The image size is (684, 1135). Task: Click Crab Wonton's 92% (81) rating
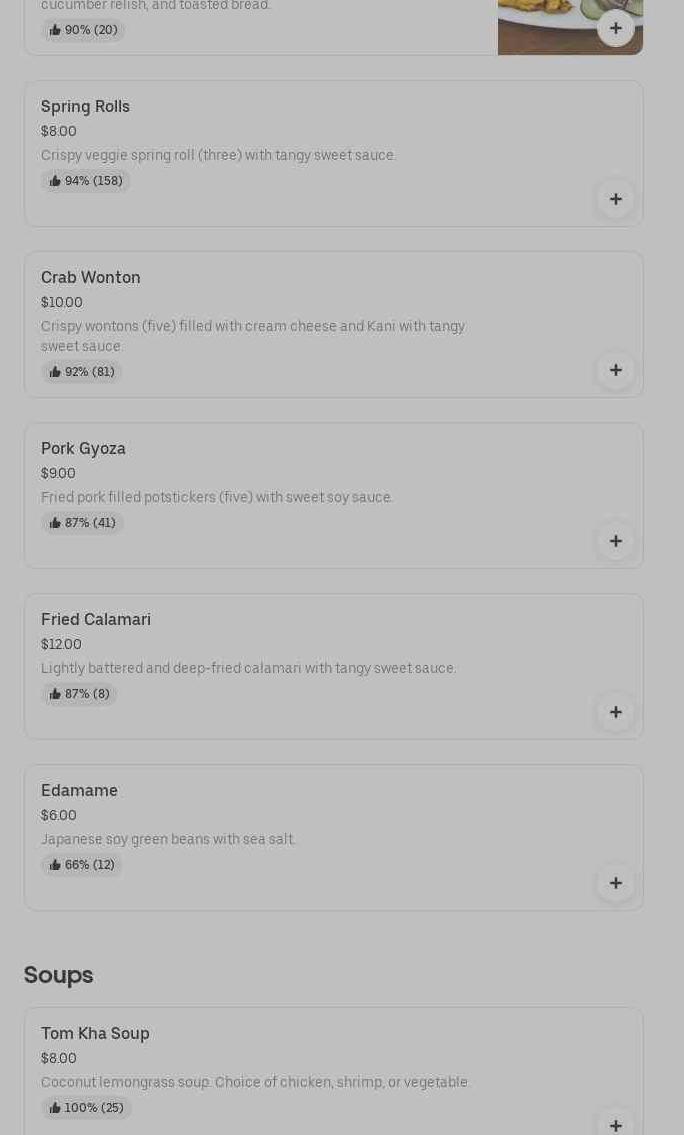tap(82, 372)
